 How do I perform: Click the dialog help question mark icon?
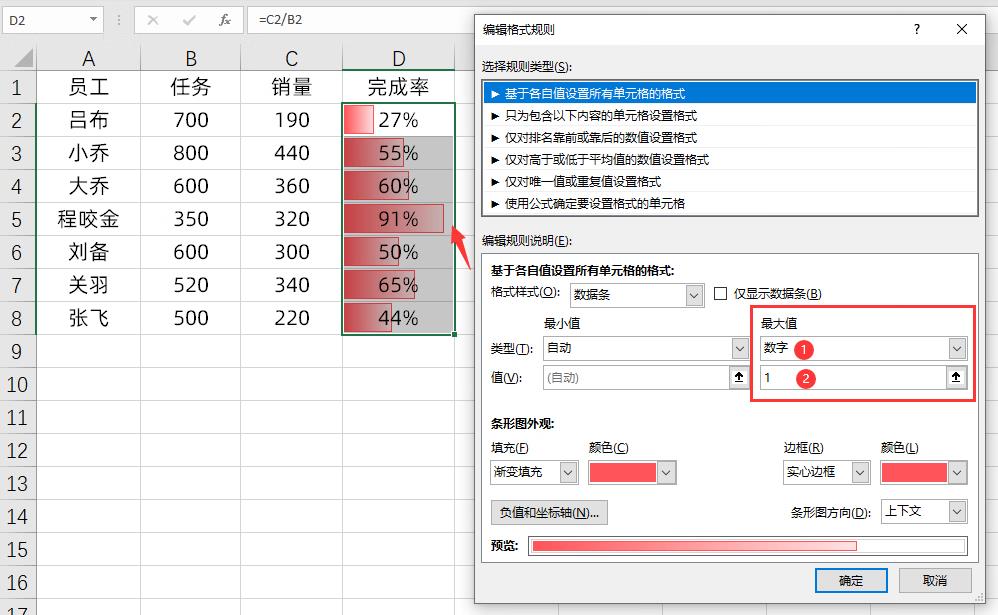point(916,30)
